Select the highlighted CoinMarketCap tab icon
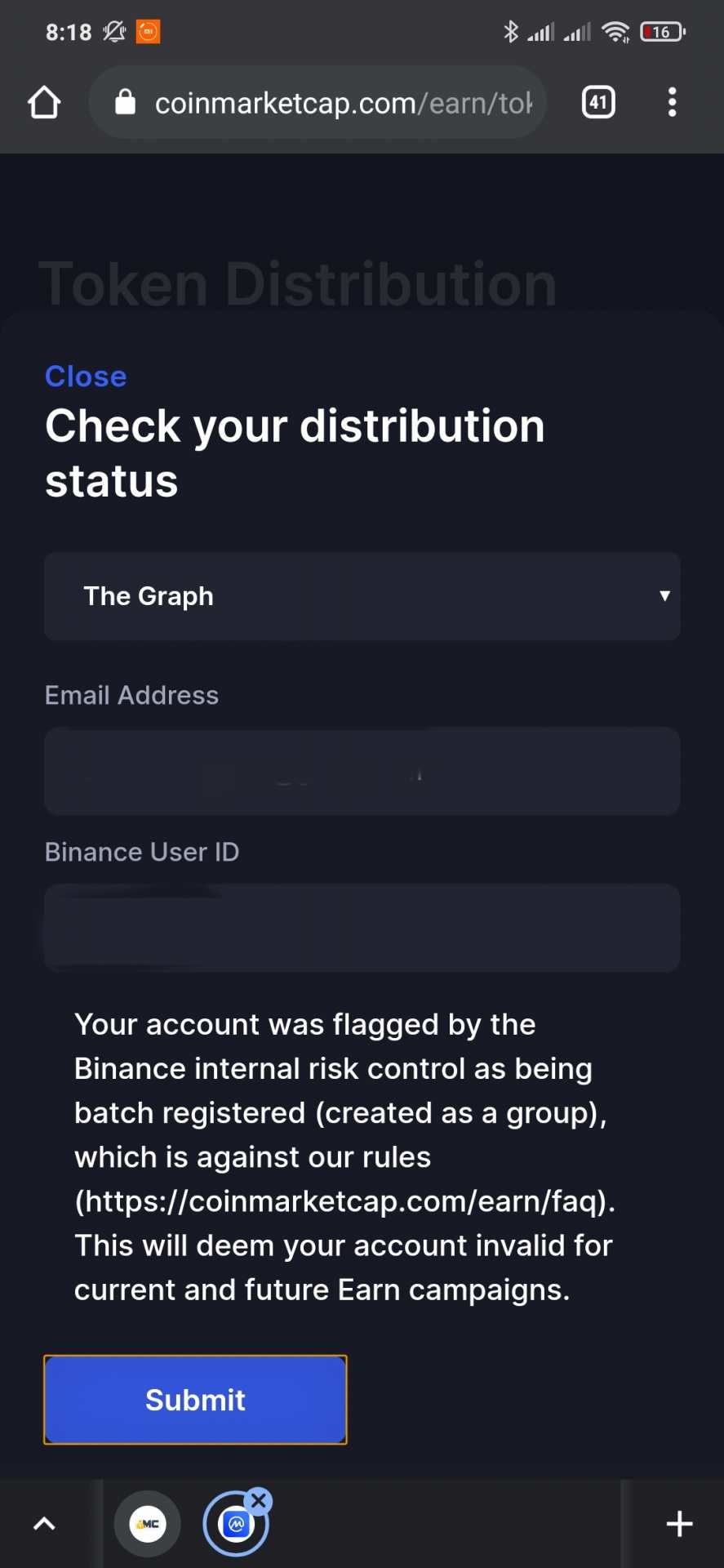This screenshot has width=724, height=1568. coord(235,1525)
